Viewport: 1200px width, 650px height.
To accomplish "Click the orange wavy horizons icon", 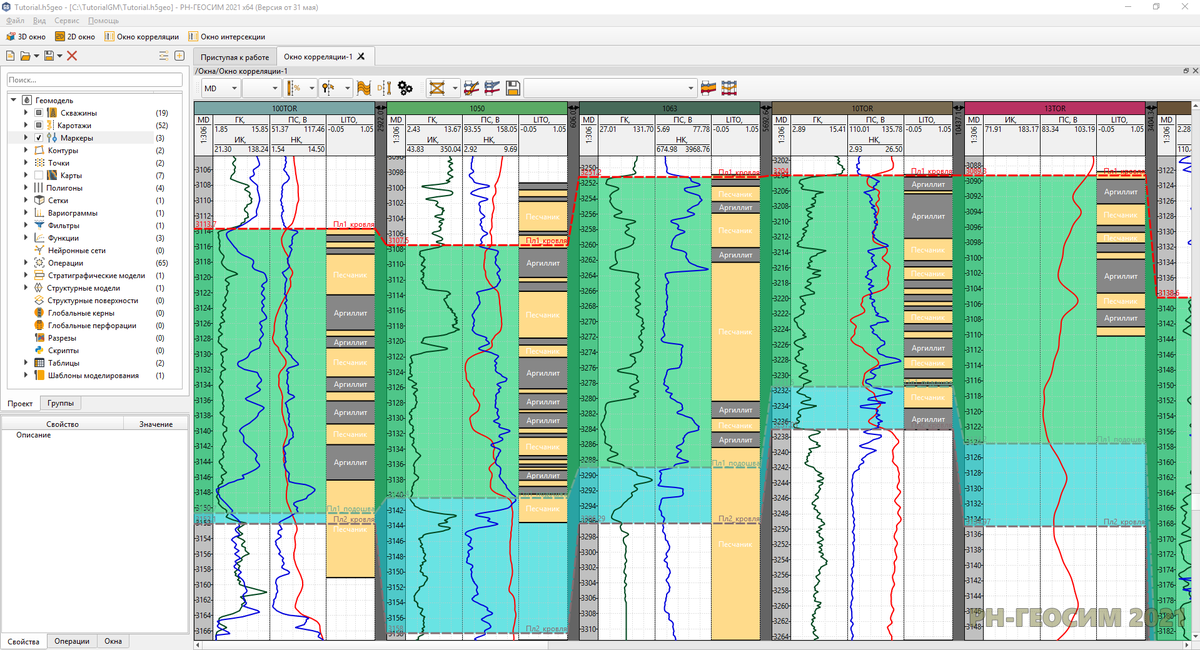I will (x=363, y=88).
